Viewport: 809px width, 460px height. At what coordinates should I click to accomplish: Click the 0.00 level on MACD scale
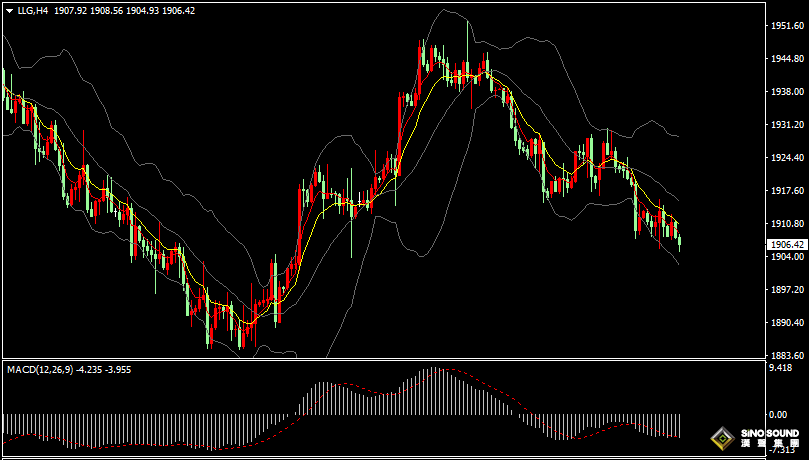pyautogui.click(x=776, y=414)
